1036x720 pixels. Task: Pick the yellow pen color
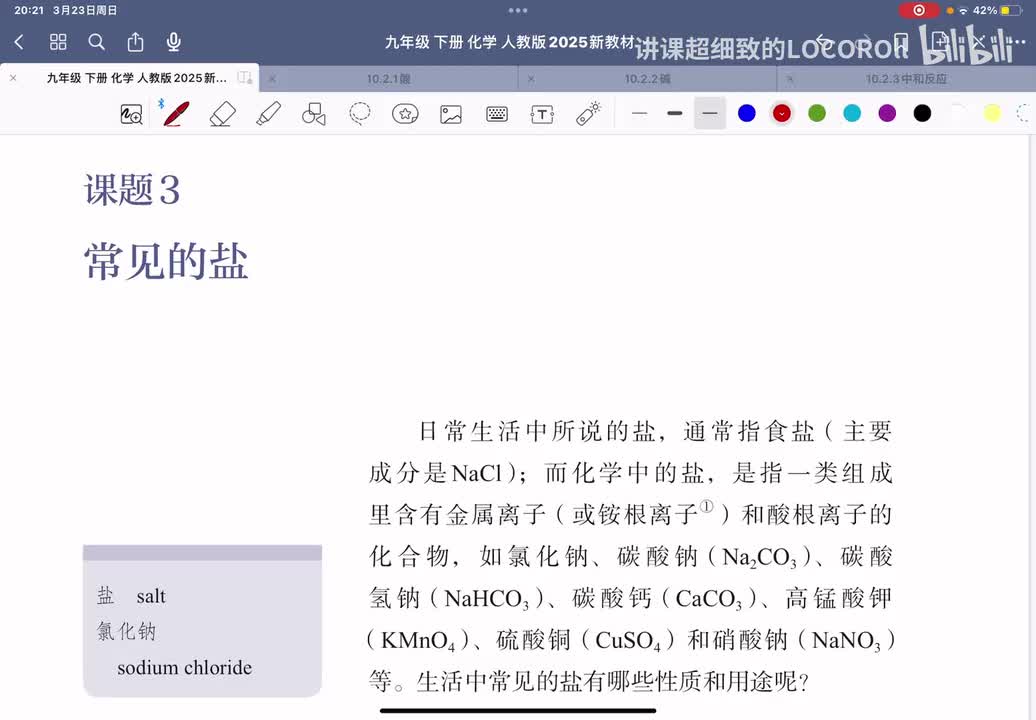[992, 114]
